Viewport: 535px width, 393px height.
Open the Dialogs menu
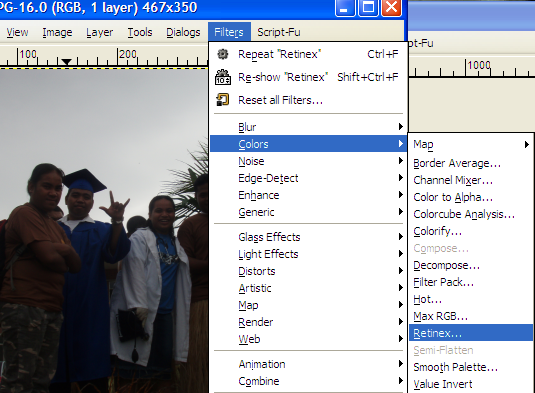coord(183,32)
